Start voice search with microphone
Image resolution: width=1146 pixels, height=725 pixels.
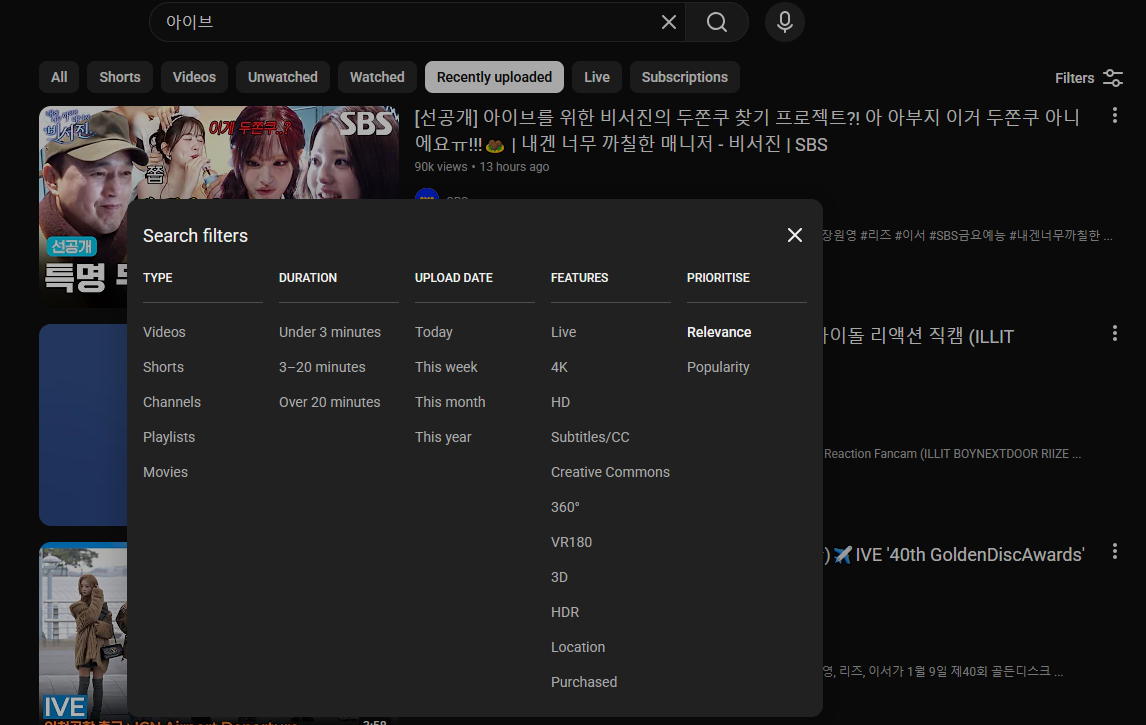[x=785, y=22]
